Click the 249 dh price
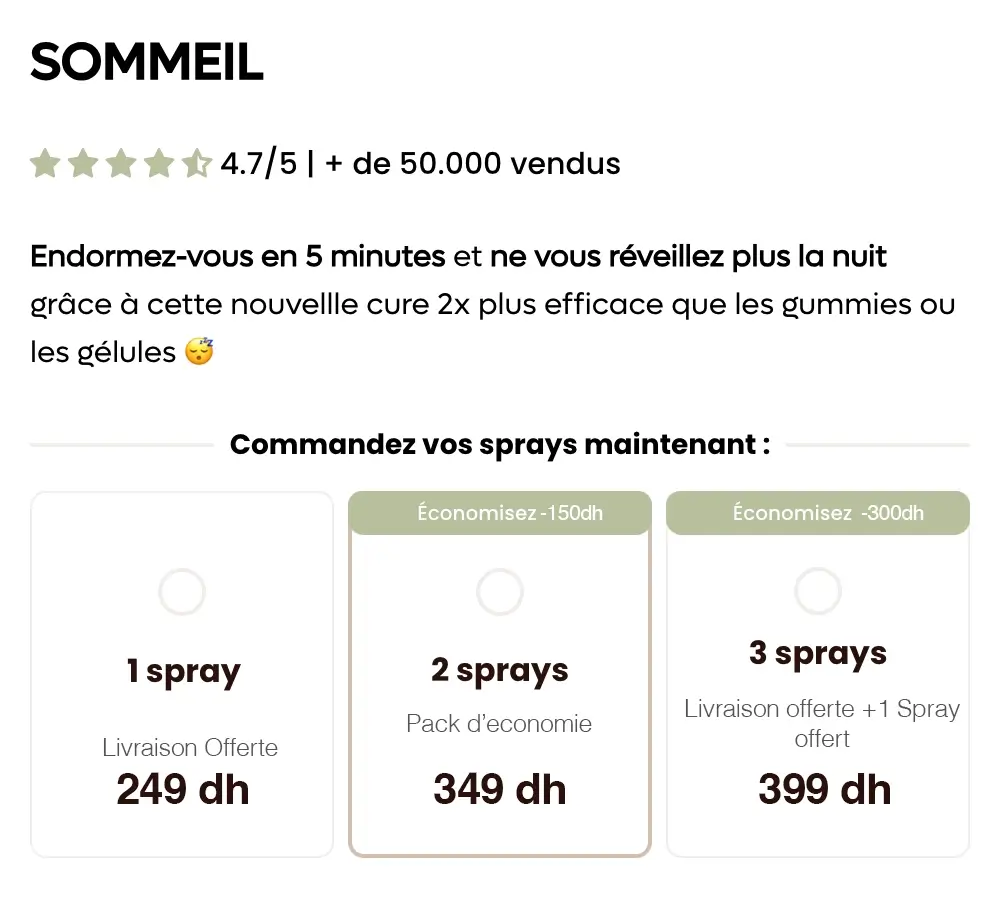 [182, 789]
